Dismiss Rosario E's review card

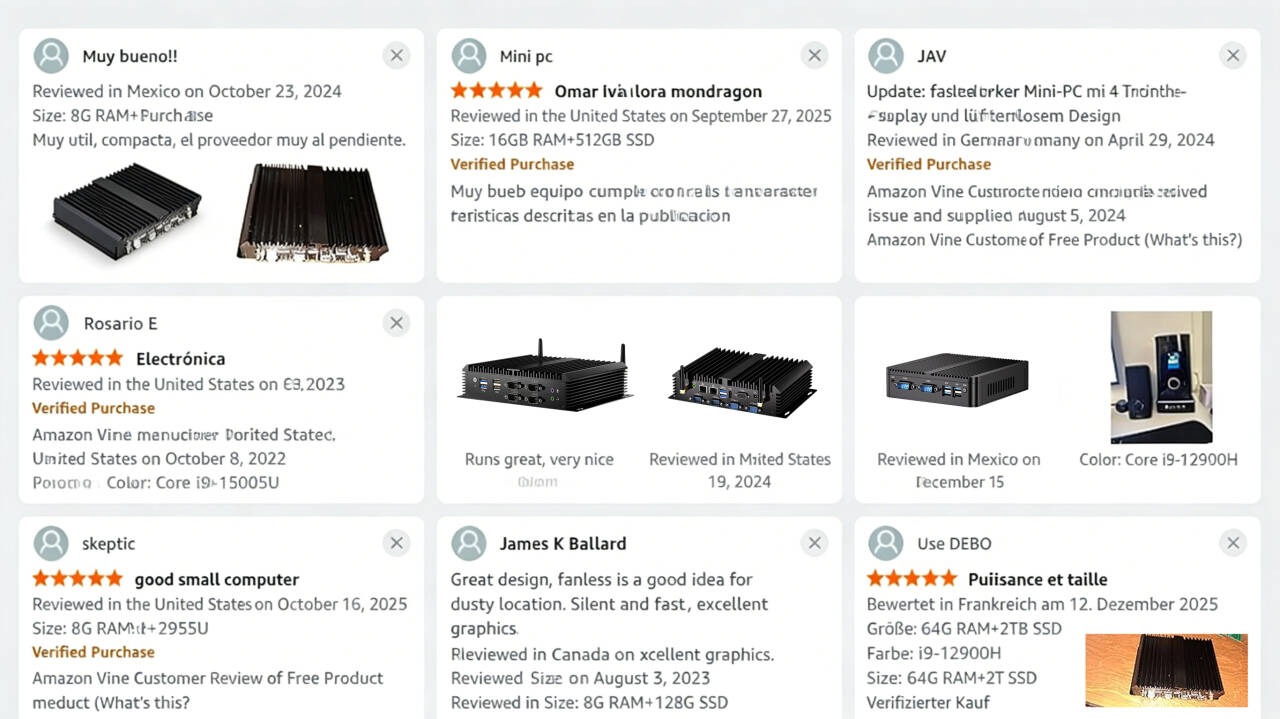[397, 323]
